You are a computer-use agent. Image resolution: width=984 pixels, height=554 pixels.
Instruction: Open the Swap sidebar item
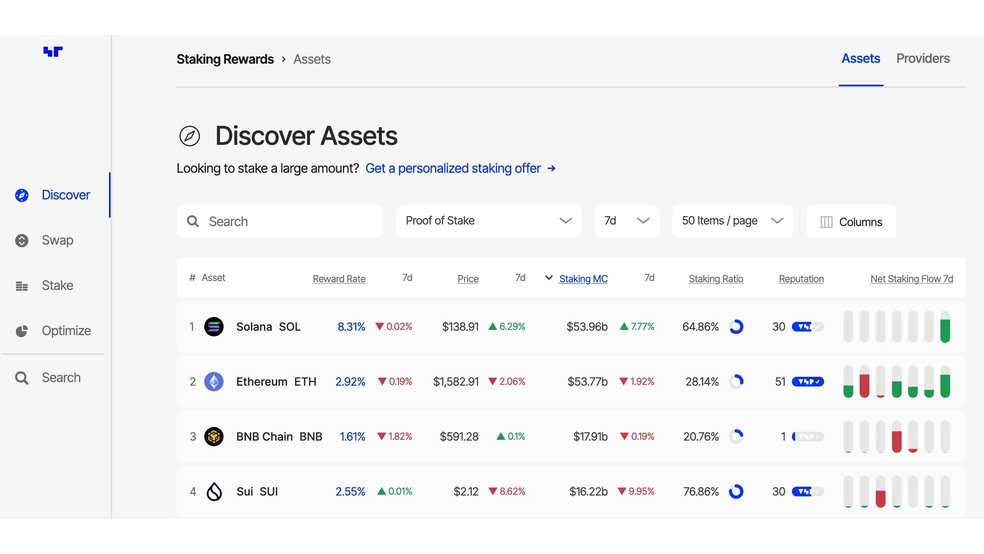click(x=45, y=240)
